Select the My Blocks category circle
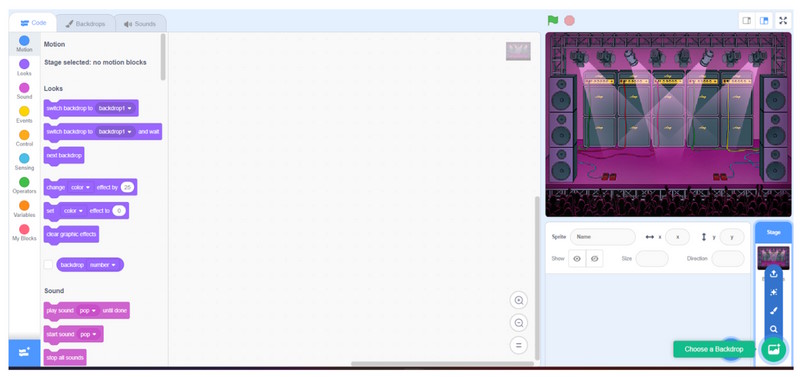This screenshot has height=377, width=800. pyautogui.click(x=24, y=229)
